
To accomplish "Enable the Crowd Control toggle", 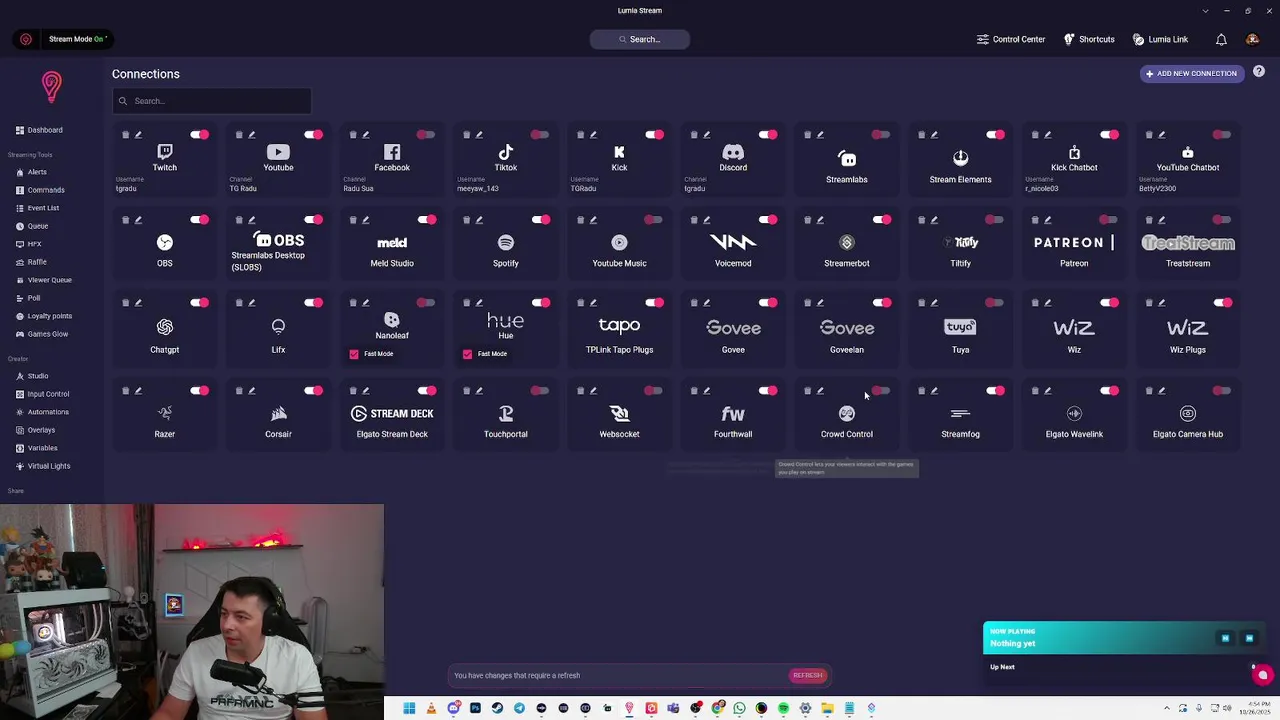I will click(x=881, y=390).
